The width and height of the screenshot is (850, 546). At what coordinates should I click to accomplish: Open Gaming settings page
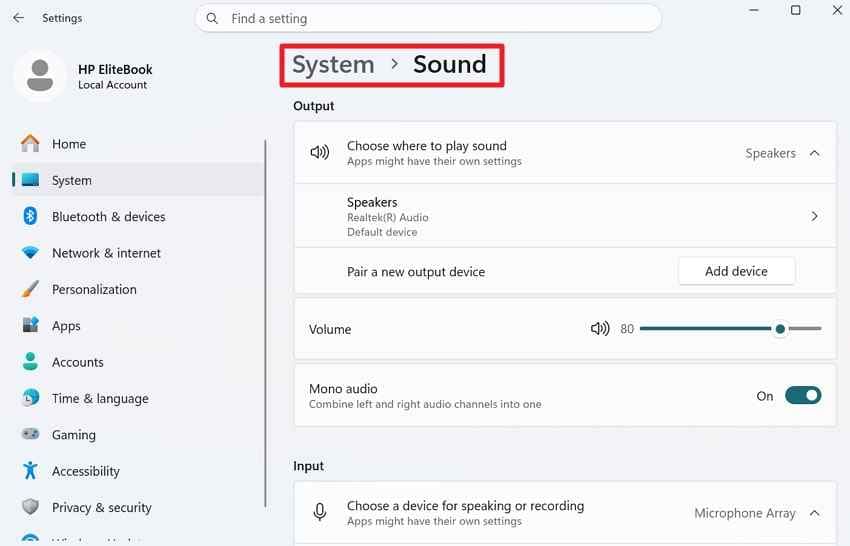[x=138, y=434]
